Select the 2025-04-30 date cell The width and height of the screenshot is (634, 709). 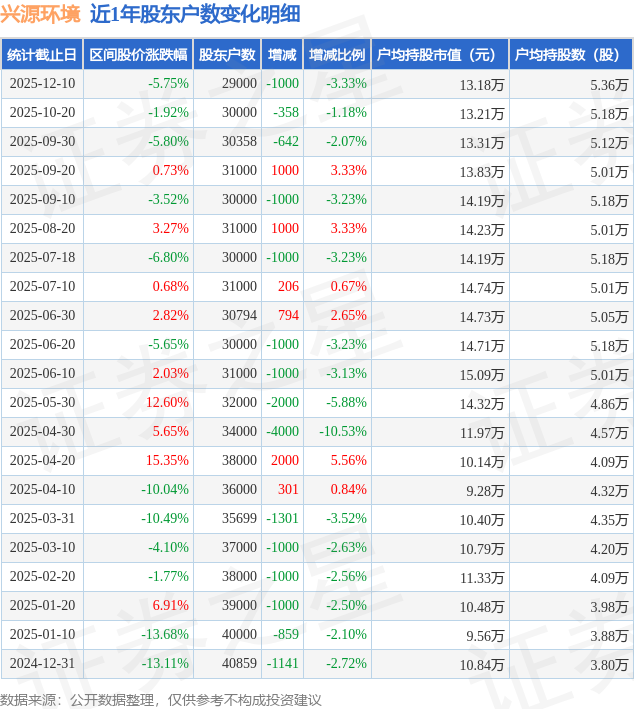click(x=42, y=432)
